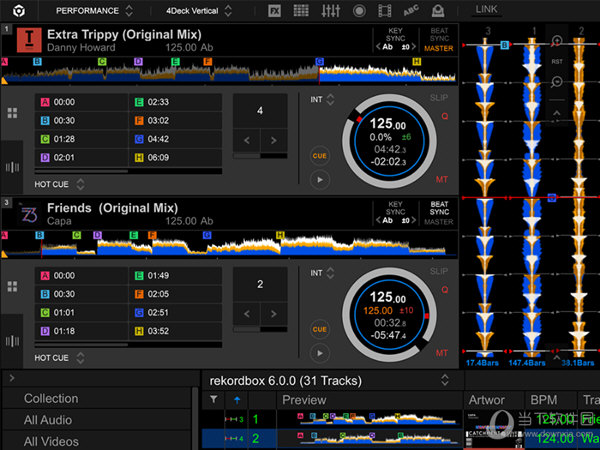Enable SLIP mode on deck 3
600x450 pixels.
click(x=439, y=271)
